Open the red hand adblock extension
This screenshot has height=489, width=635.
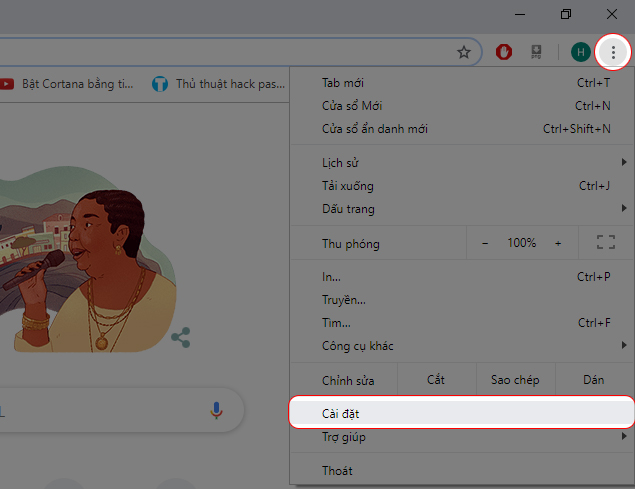point(504,52)
